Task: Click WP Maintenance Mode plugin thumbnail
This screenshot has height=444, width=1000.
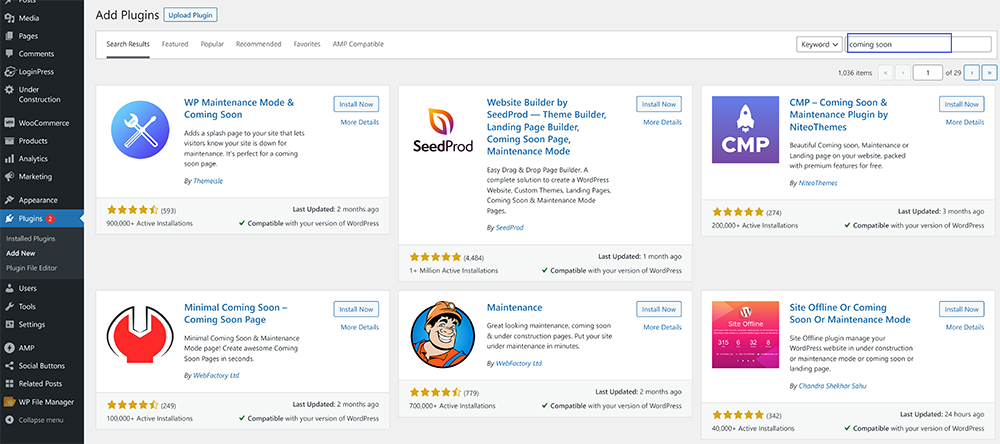Action: point(140,130)
